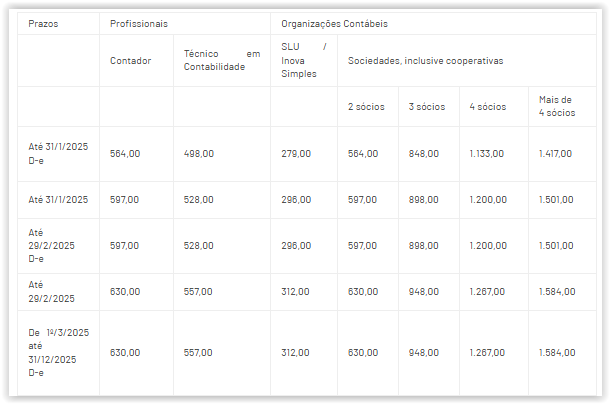
Task: Select the 848,00 value under 3 sócios
Action: [423, 153]
